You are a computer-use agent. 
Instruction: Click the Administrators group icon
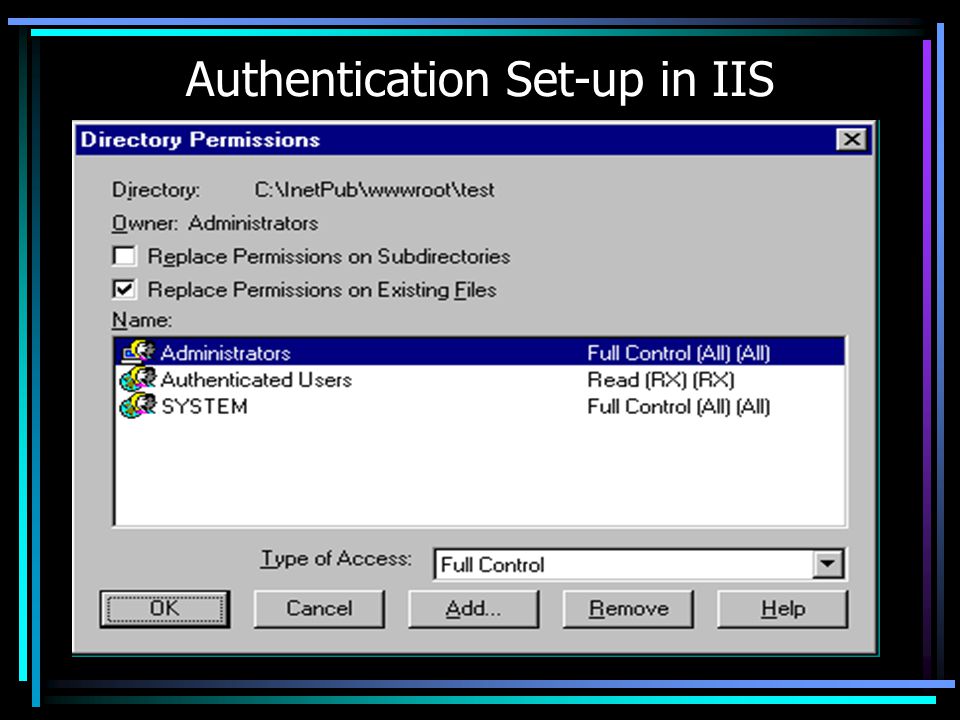coord(138,351)
